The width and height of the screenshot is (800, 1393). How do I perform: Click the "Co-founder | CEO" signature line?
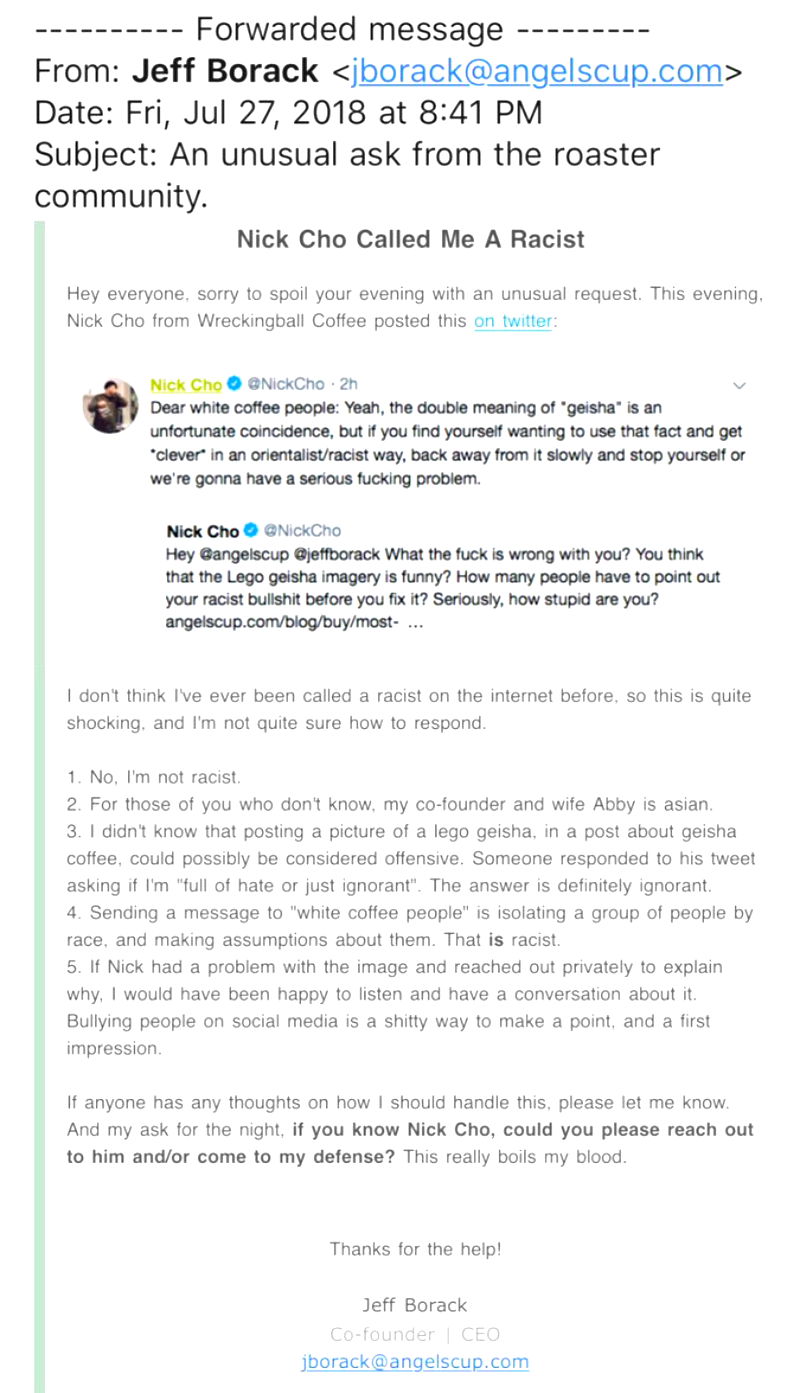pos(415,1334)
